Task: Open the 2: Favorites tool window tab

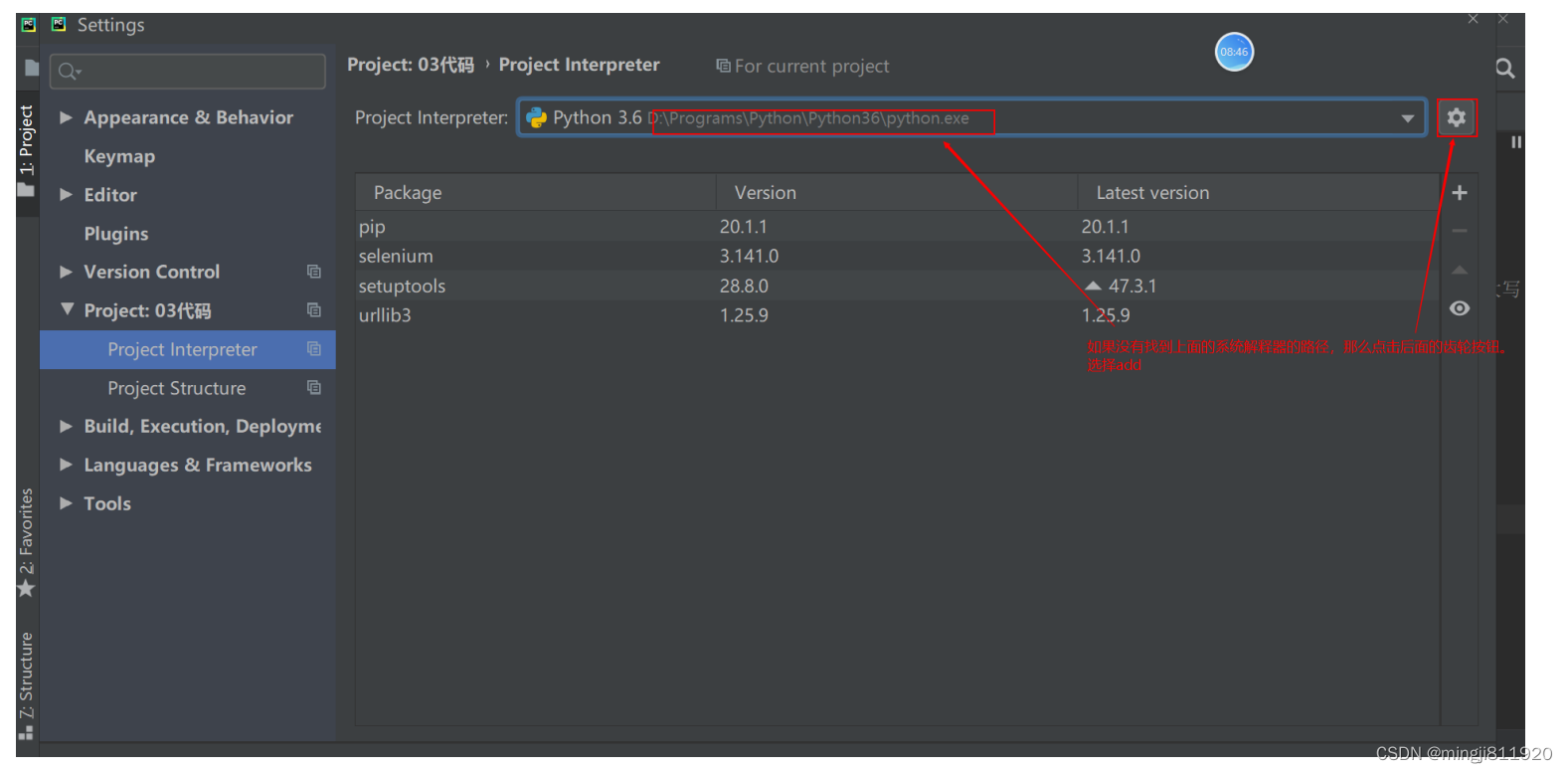Action: tap(27, 542)
